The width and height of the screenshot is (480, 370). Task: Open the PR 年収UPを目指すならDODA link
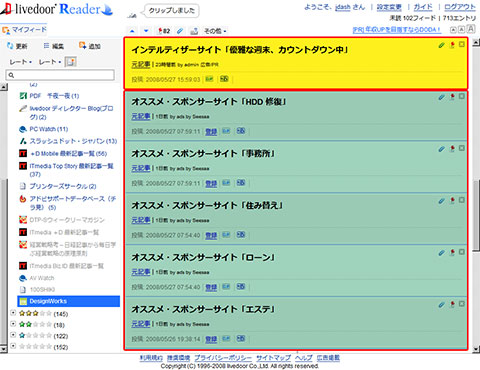point(397,30)
